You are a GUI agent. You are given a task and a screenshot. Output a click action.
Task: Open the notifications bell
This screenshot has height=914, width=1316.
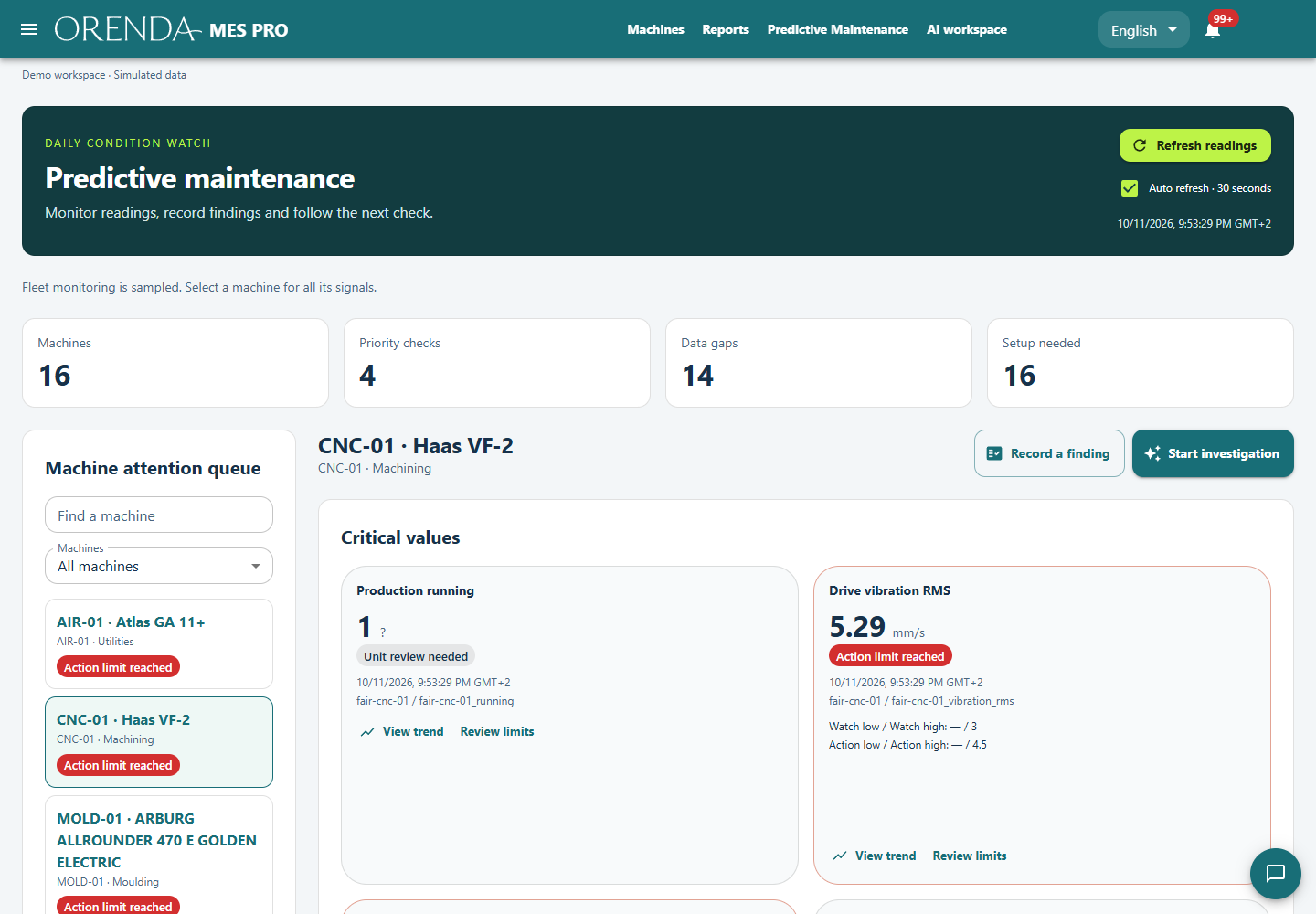pos(1213,30)
